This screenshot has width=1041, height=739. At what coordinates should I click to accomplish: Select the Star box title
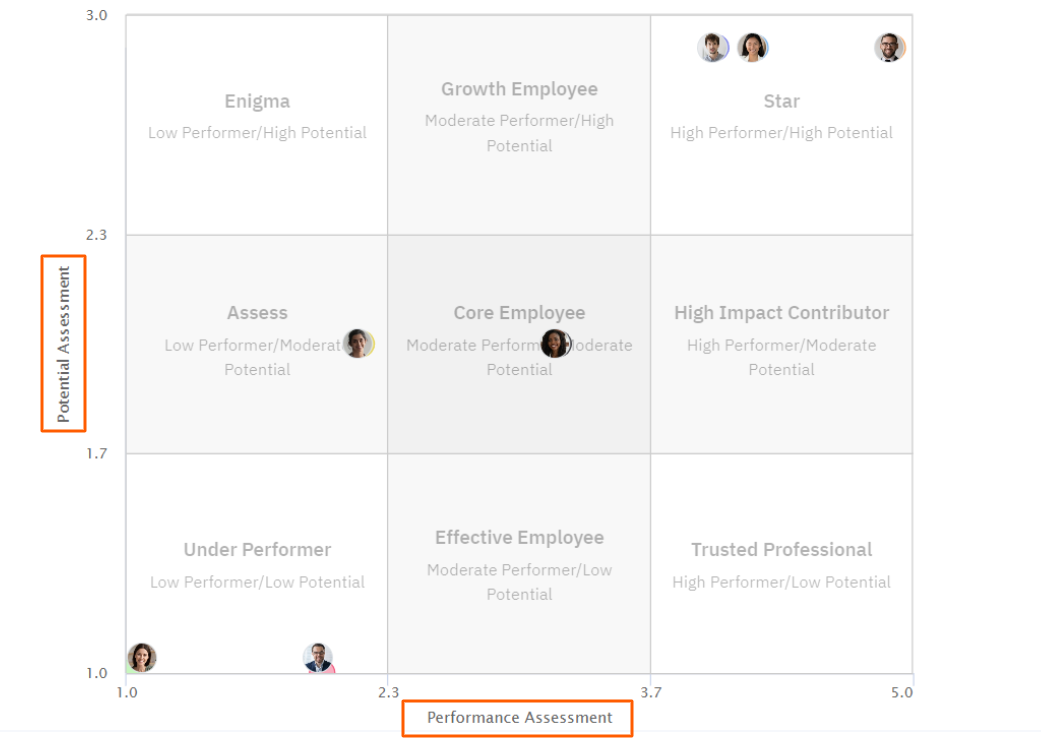pyautogui.click(x=781, y=101)
